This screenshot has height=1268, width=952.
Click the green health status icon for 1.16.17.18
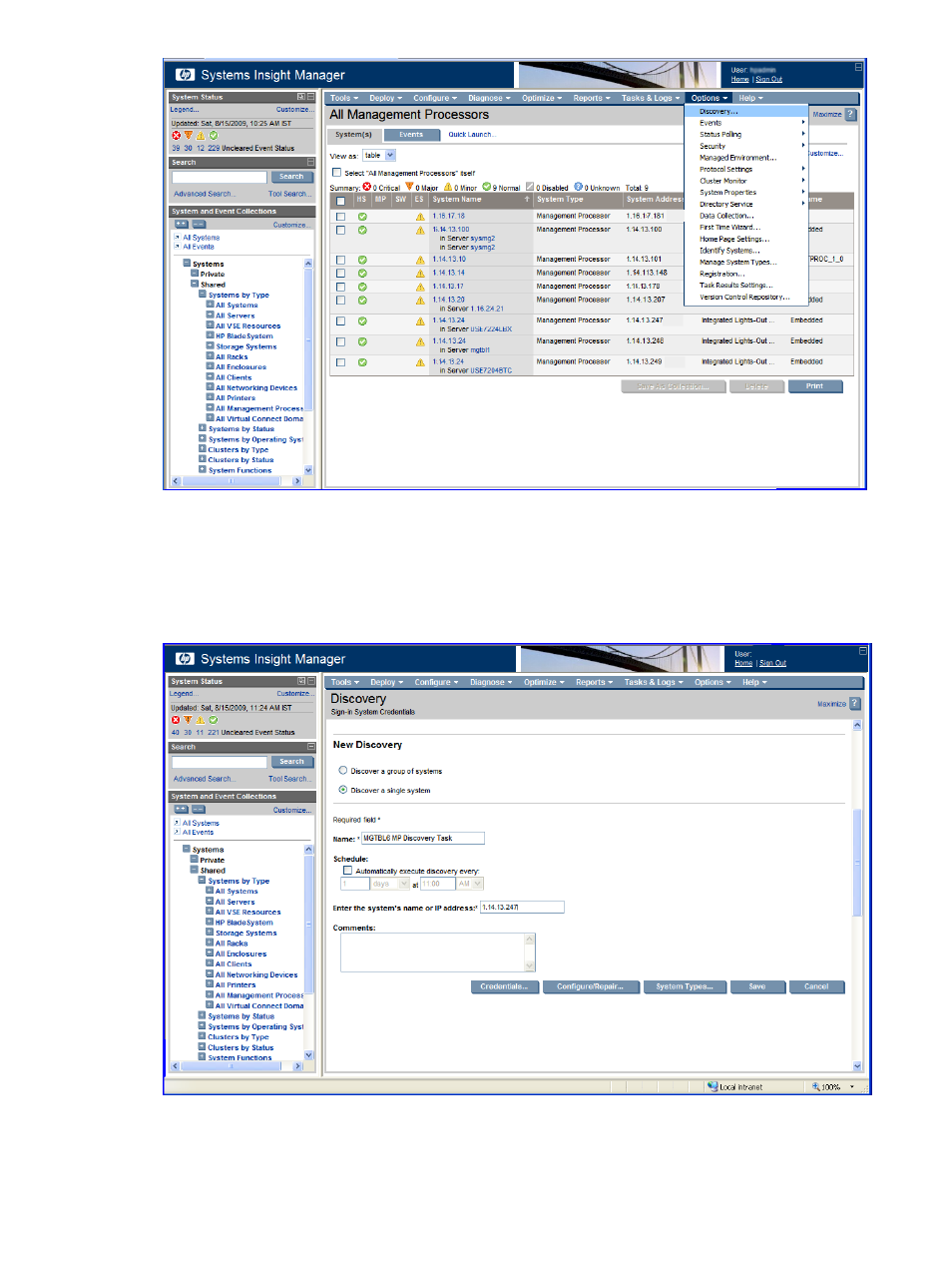[x=362, y=217]
